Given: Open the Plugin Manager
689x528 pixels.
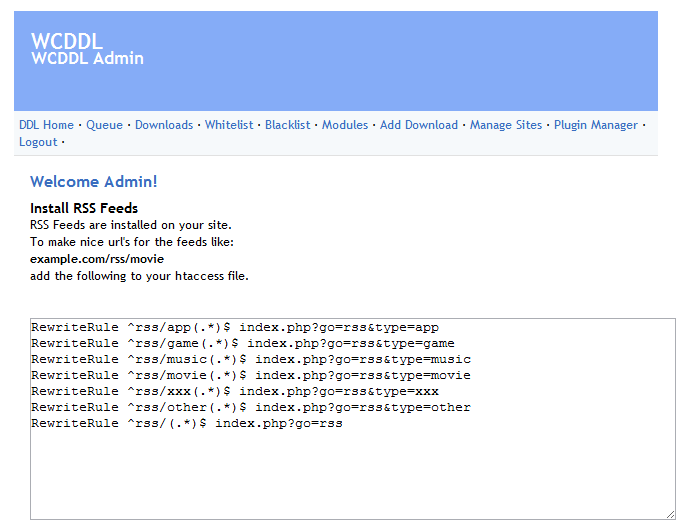Looking at the screenshot, I should point(596,125).
